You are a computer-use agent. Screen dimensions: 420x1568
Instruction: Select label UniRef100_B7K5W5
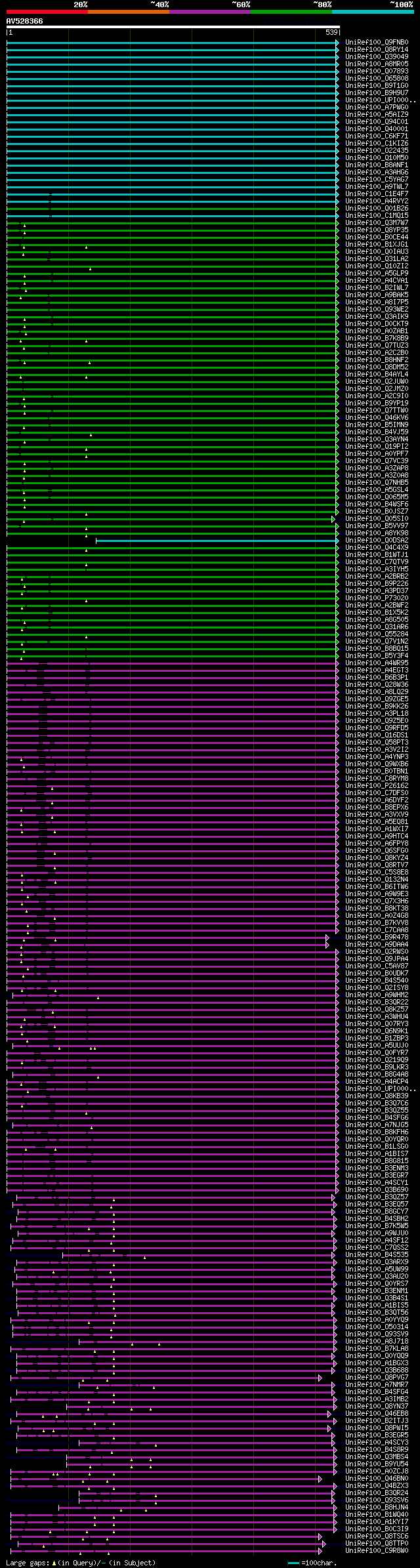coord(377,1226)
